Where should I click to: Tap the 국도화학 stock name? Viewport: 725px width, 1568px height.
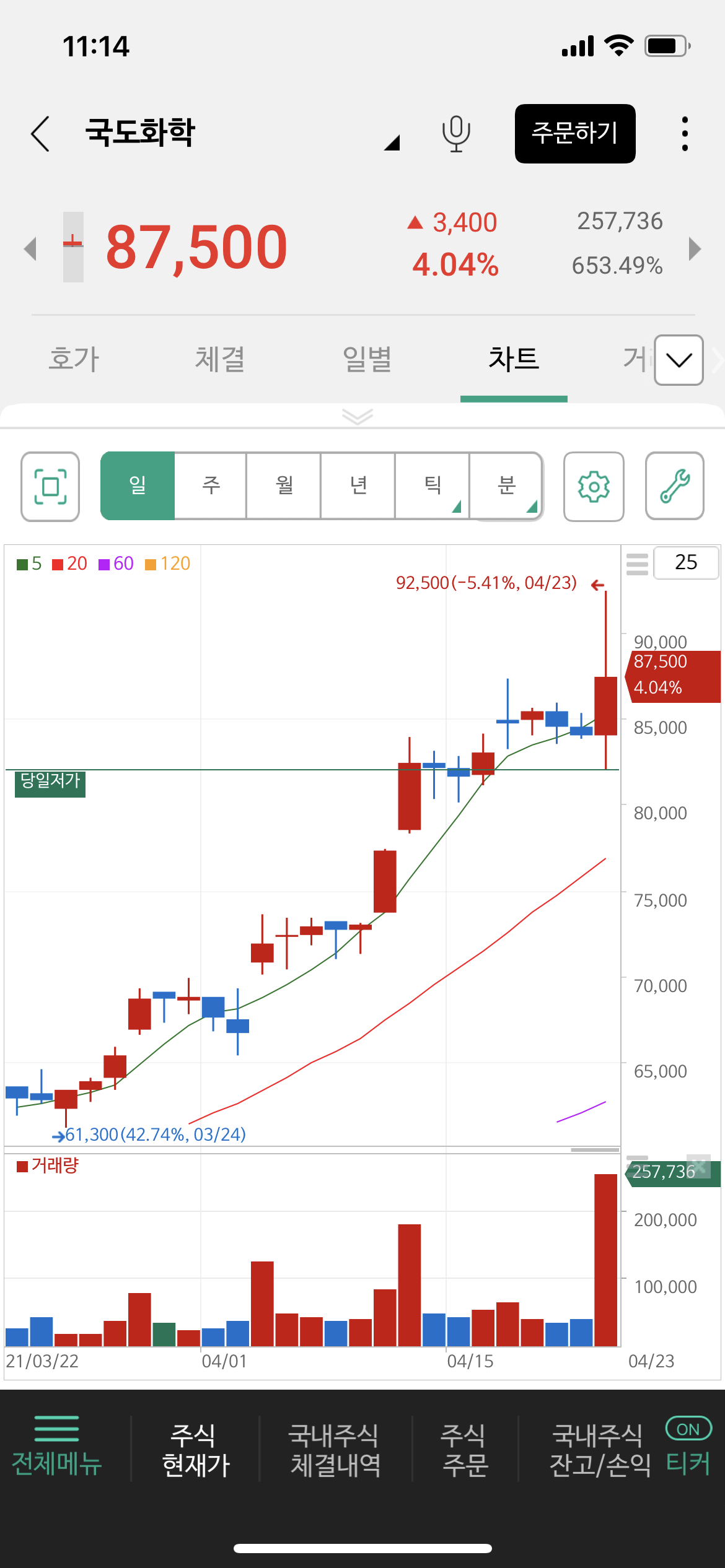(x=140, y=133)
